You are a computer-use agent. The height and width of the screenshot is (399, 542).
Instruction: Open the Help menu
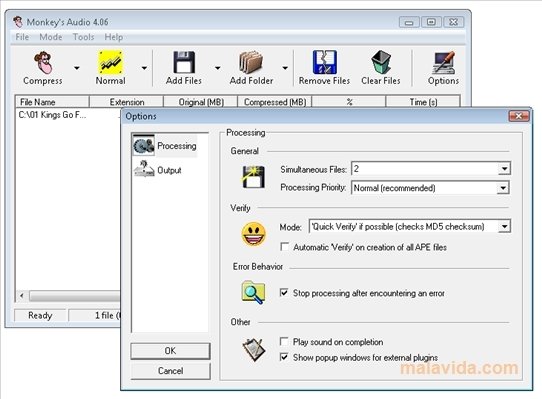pyautogui.click(x=114, y=37)
